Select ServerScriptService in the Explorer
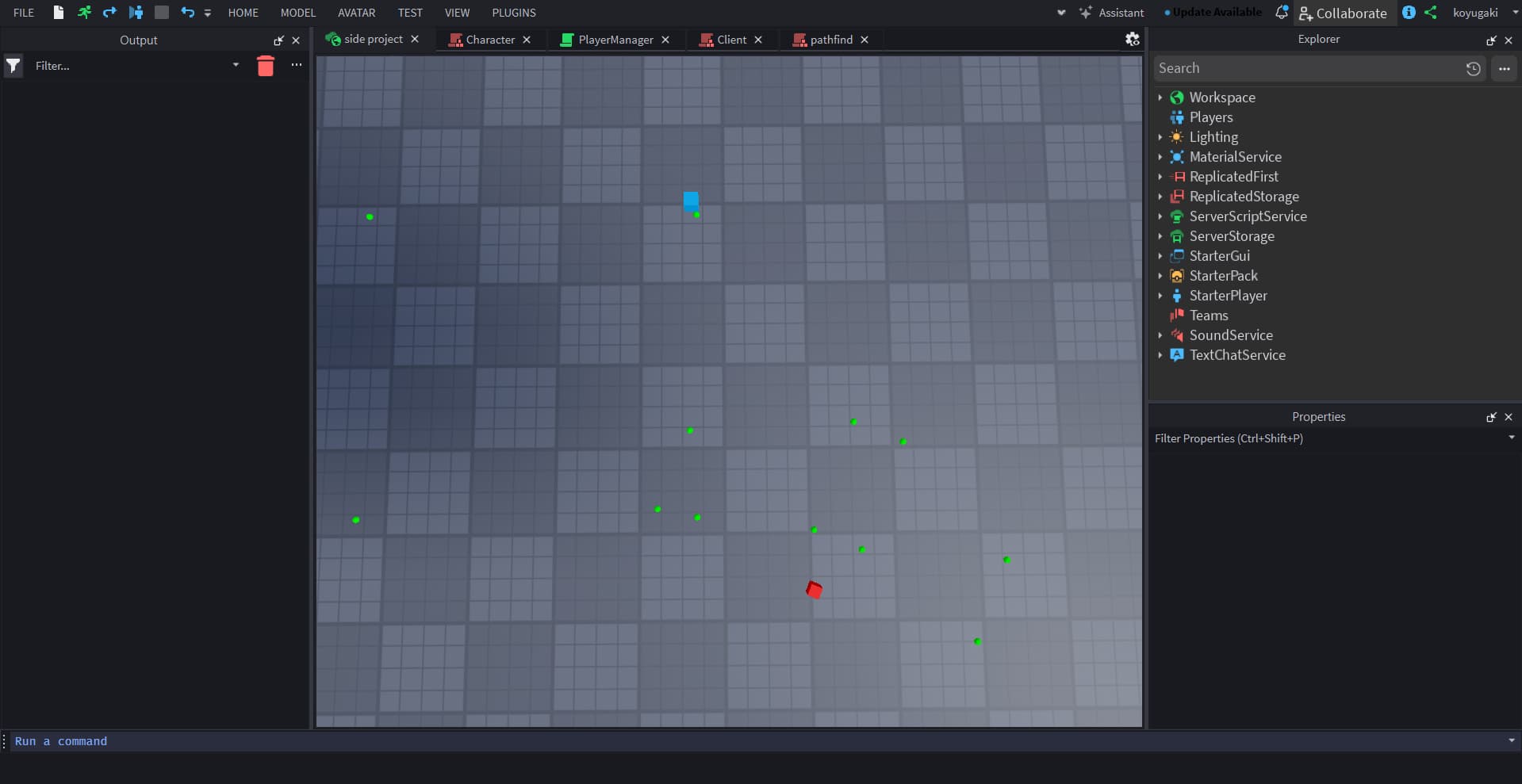Image resolution: width=1522 pixels, height=784 pixels. pos(1248,216)
